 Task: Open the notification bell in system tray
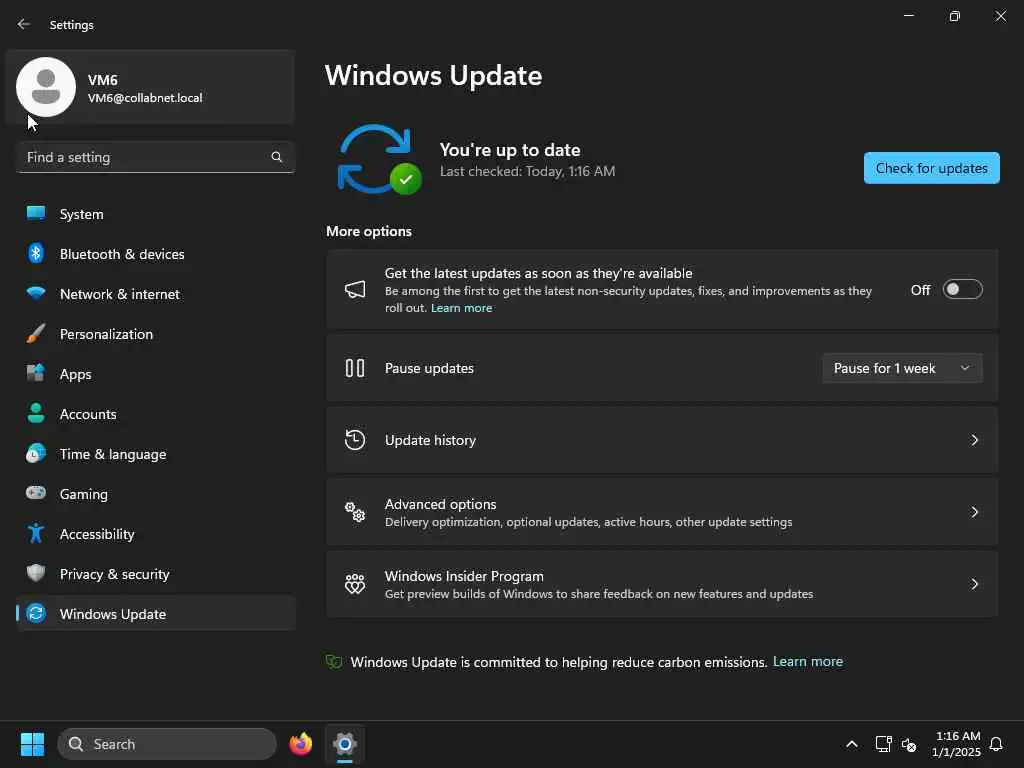coord(996,744)
